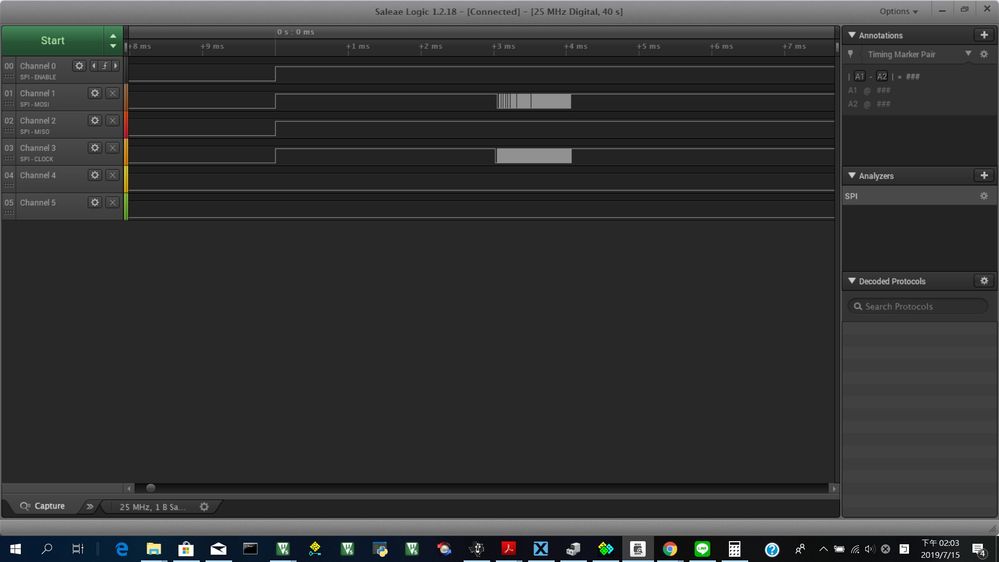
Task: Click MOSI data burst on Channel 1 waveform
Action: pyautogui.click(x=534, y=101)
